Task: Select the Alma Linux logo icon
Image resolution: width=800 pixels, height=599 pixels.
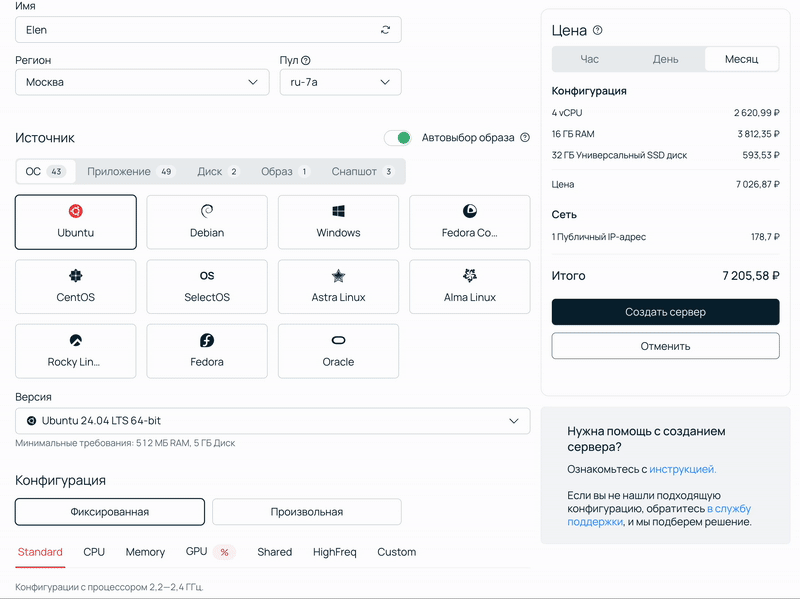Action: [x=469, y=276]
